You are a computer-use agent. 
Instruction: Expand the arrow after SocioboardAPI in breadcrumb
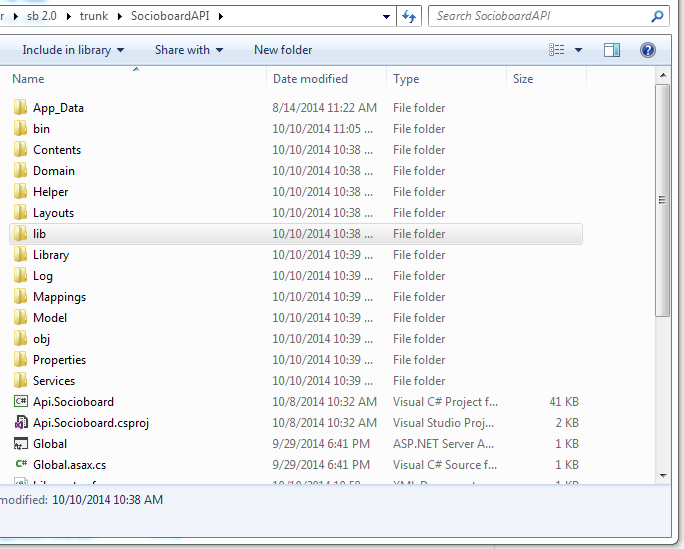pyautogui.click(x=221, y=17)
